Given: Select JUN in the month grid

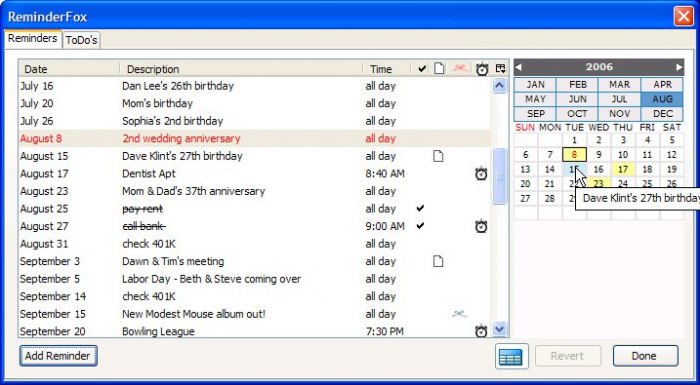Looking at the screenshot, I should coord(577,99).
